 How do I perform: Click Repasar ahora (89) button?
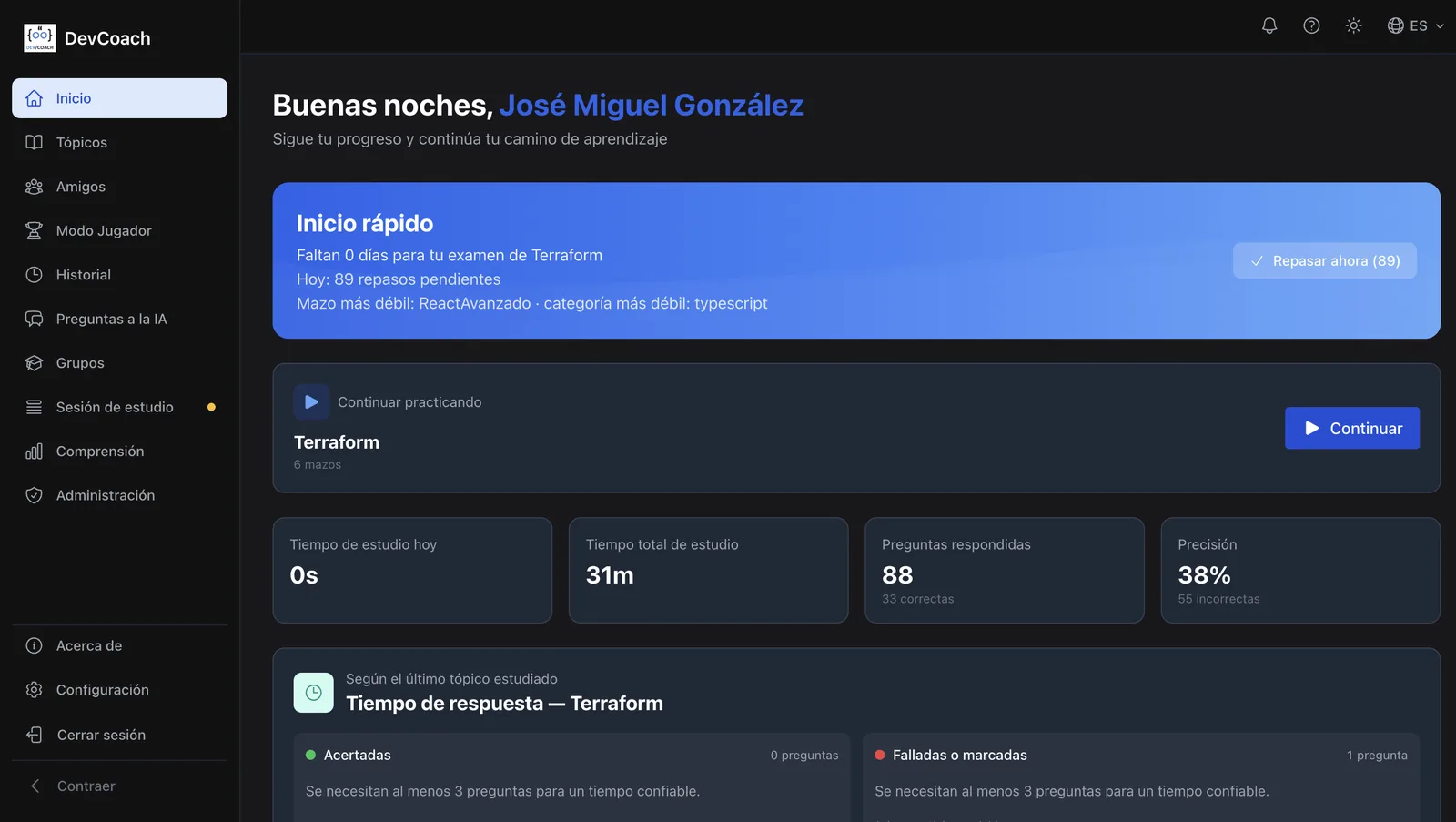tap(1324, 260)
